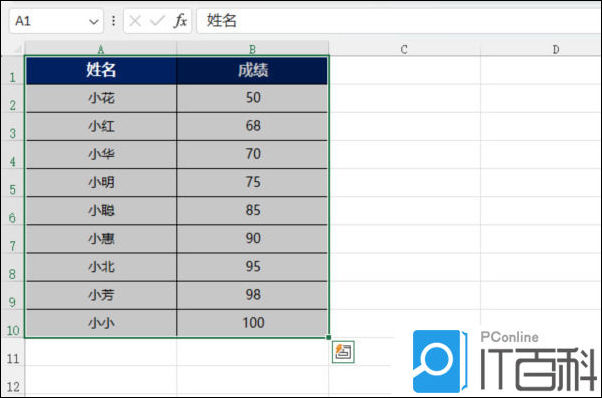Select the cell containing 小小
Screen dimensions: 602x398
[x=101, y=324]
